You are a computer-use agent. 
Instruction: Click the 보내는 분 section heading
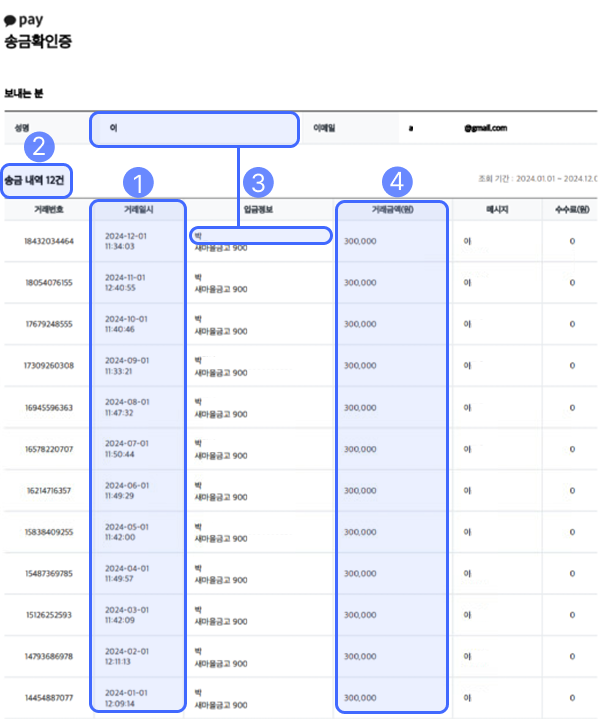(23, 94)
